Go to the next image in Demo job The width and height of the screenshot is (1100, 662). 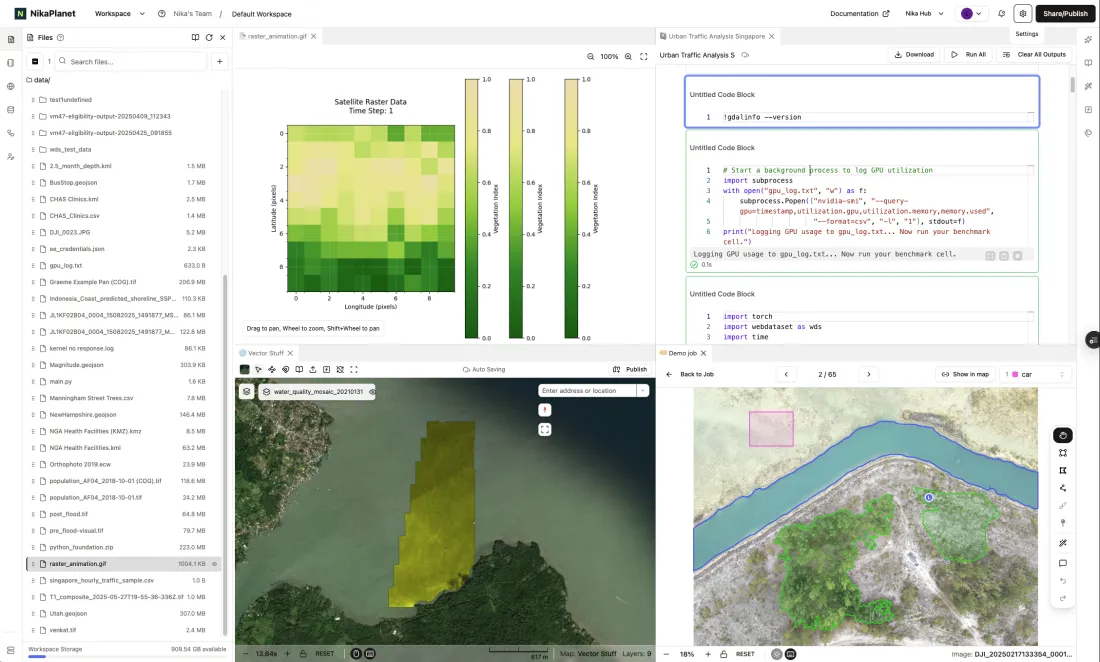[x=868, y=374]
